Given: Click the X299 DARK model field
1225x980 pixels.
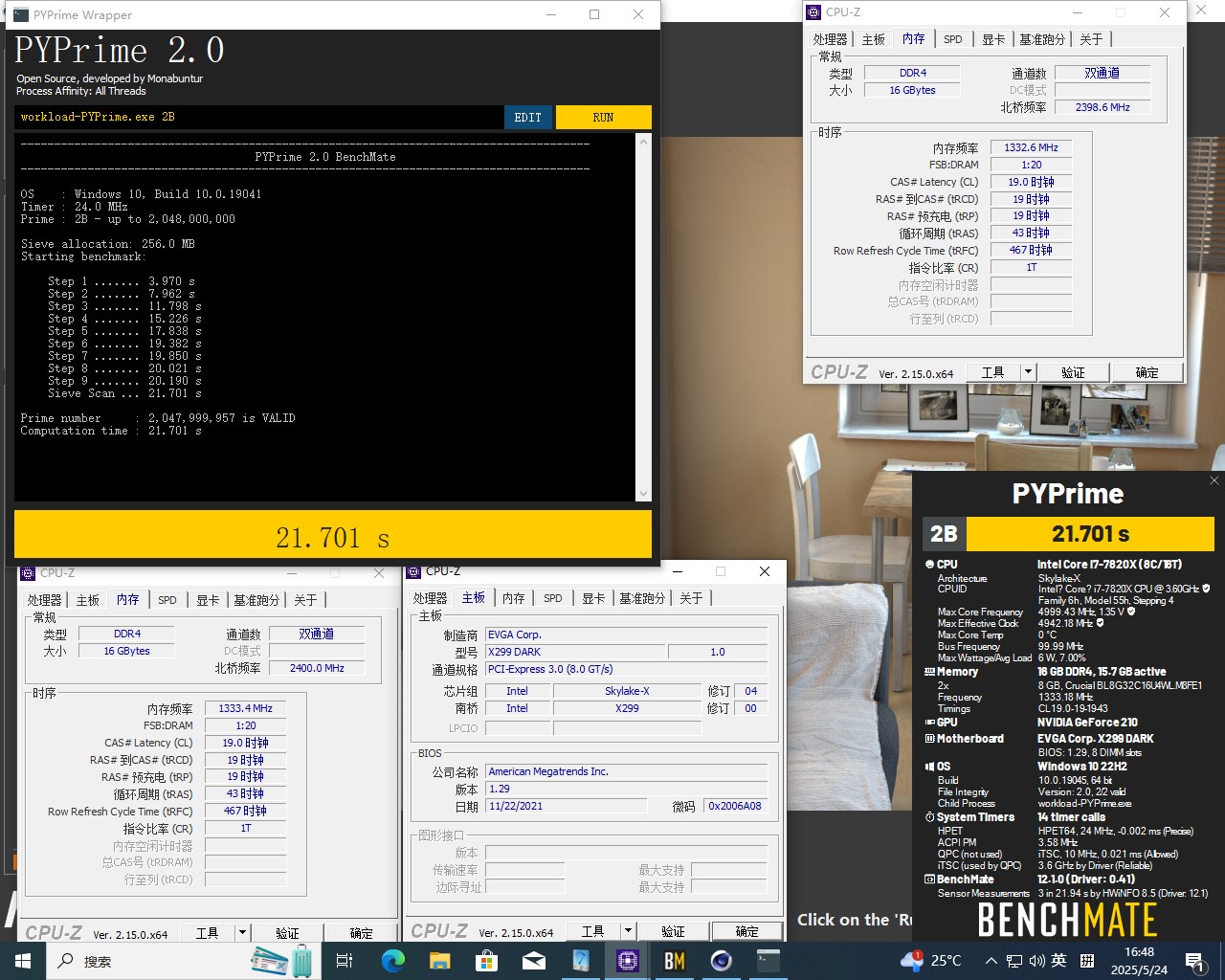Looking at the screenshot, I should [575, 652].
